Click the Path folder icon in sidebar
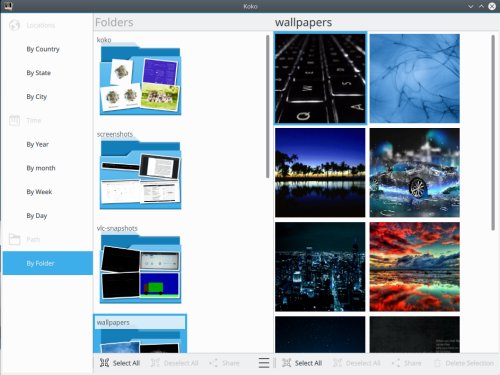500x375 pixels. tap(14, 239)
